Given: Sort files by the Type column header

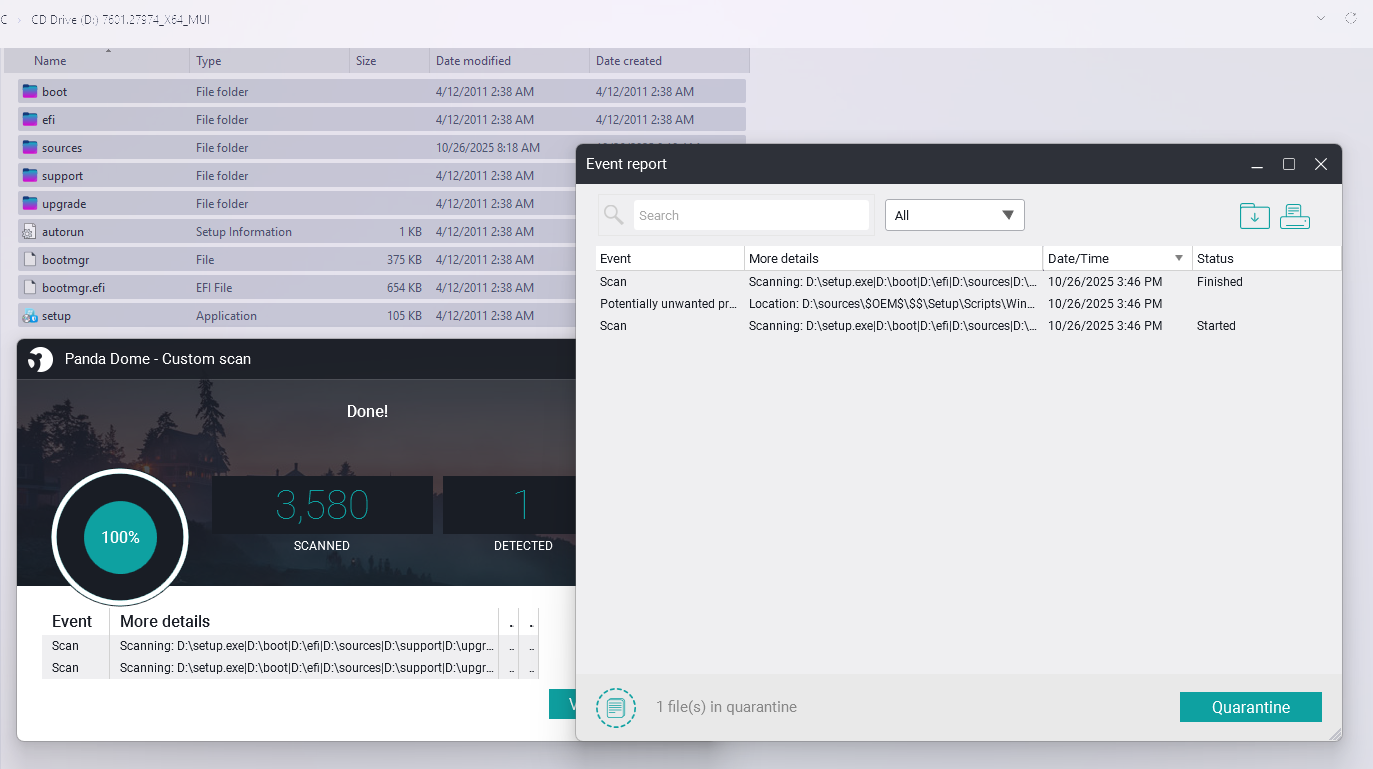Looking at the screenshot, I should [x=270, y=61].
